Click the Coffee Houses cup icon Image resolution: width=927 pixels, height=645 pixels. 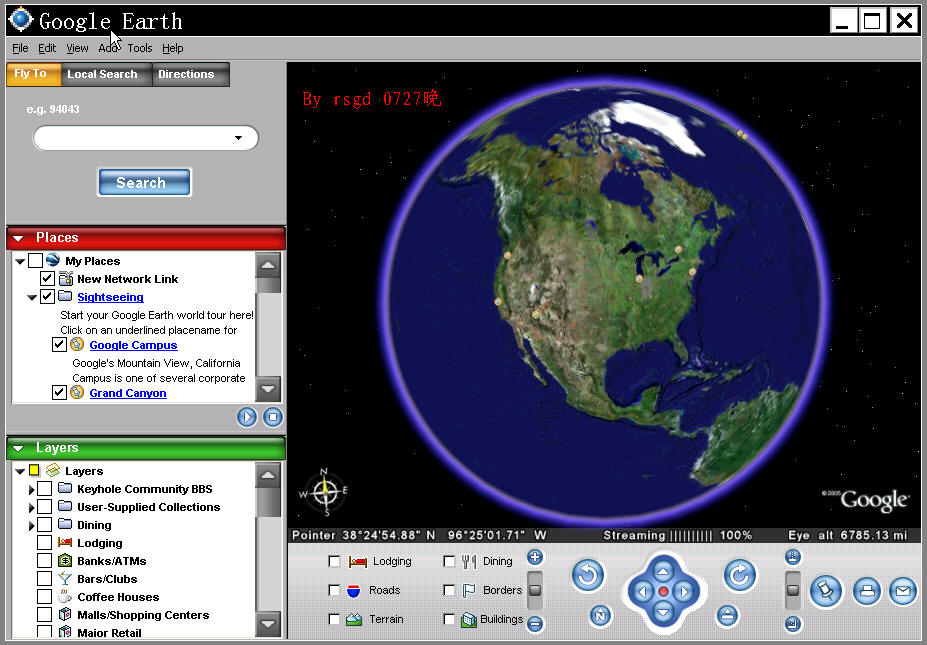pyautogui.click(x=65, y=596)
